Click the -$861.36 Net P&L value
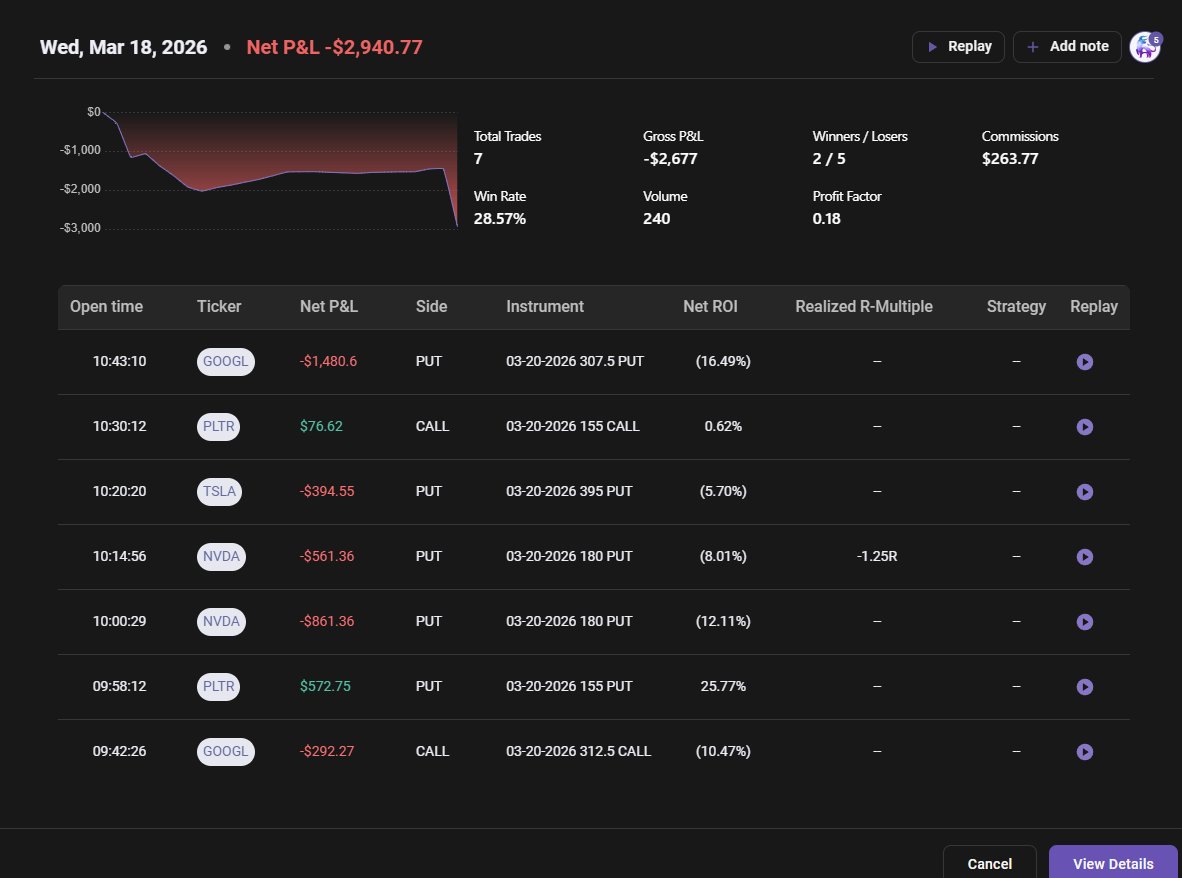 click(326, 621)
